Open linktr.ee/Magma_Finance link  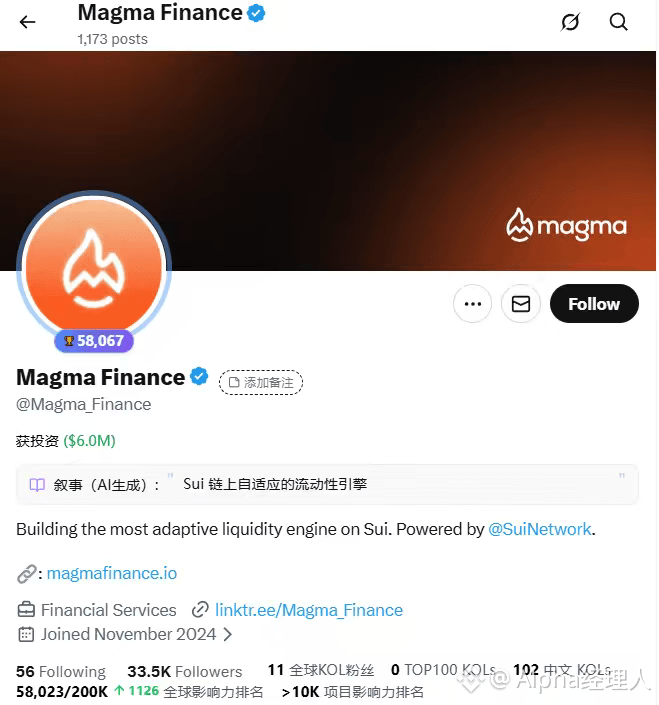309,610
